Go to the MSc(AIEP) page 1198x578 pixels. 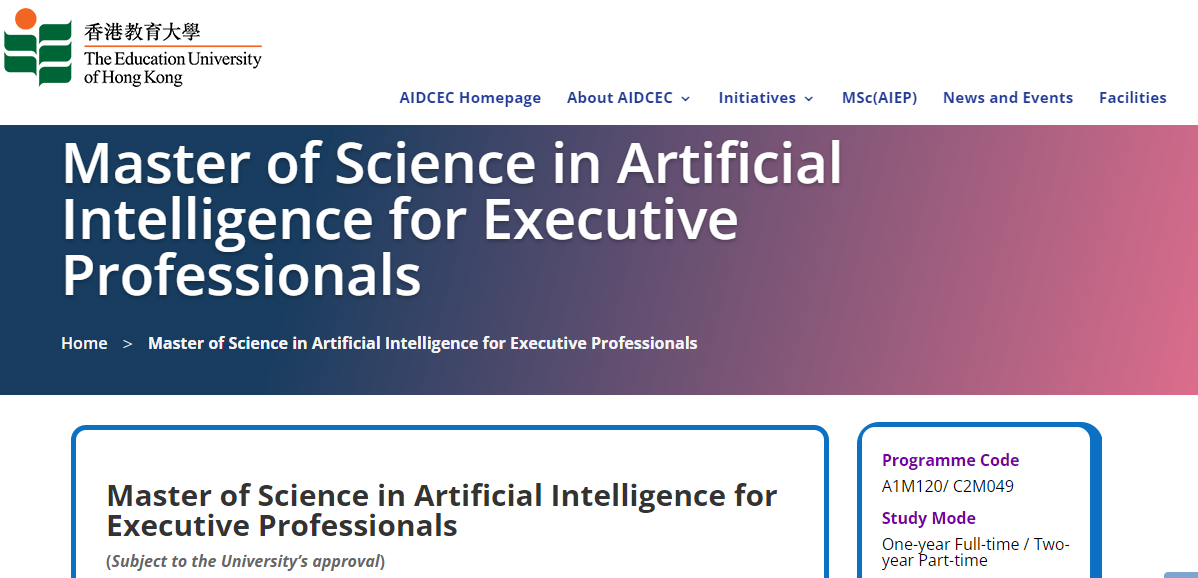(879, 98)
